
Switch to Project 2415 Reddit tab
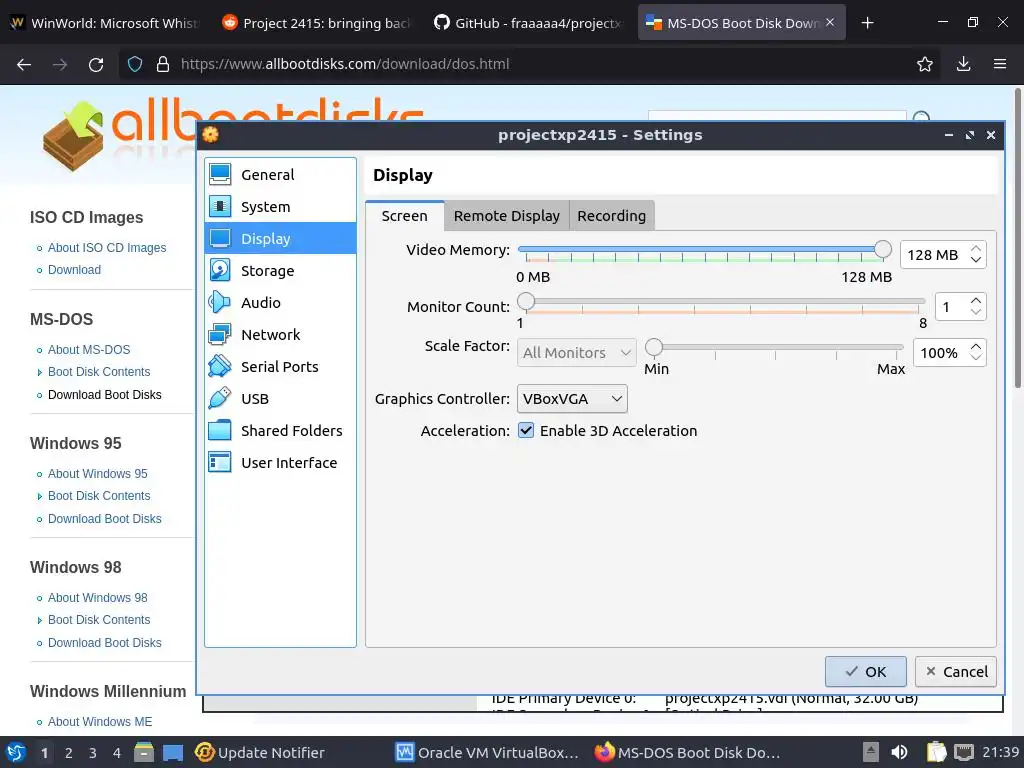[318, 23]
